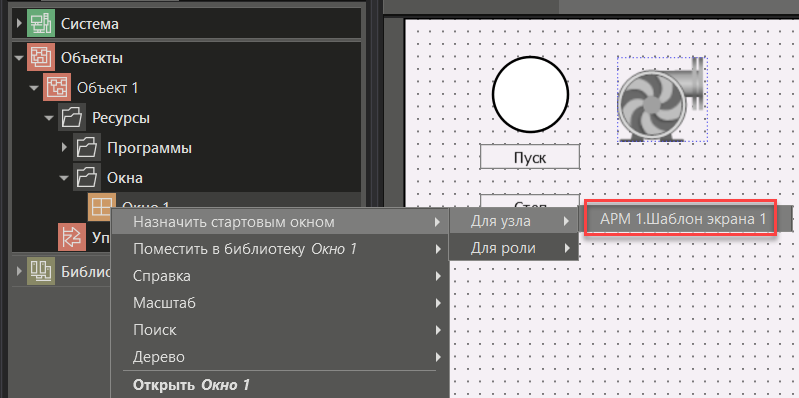Select the white circle indicator on canvas
The width and height of the screenshot is (799, 398).
pos(530,94)
